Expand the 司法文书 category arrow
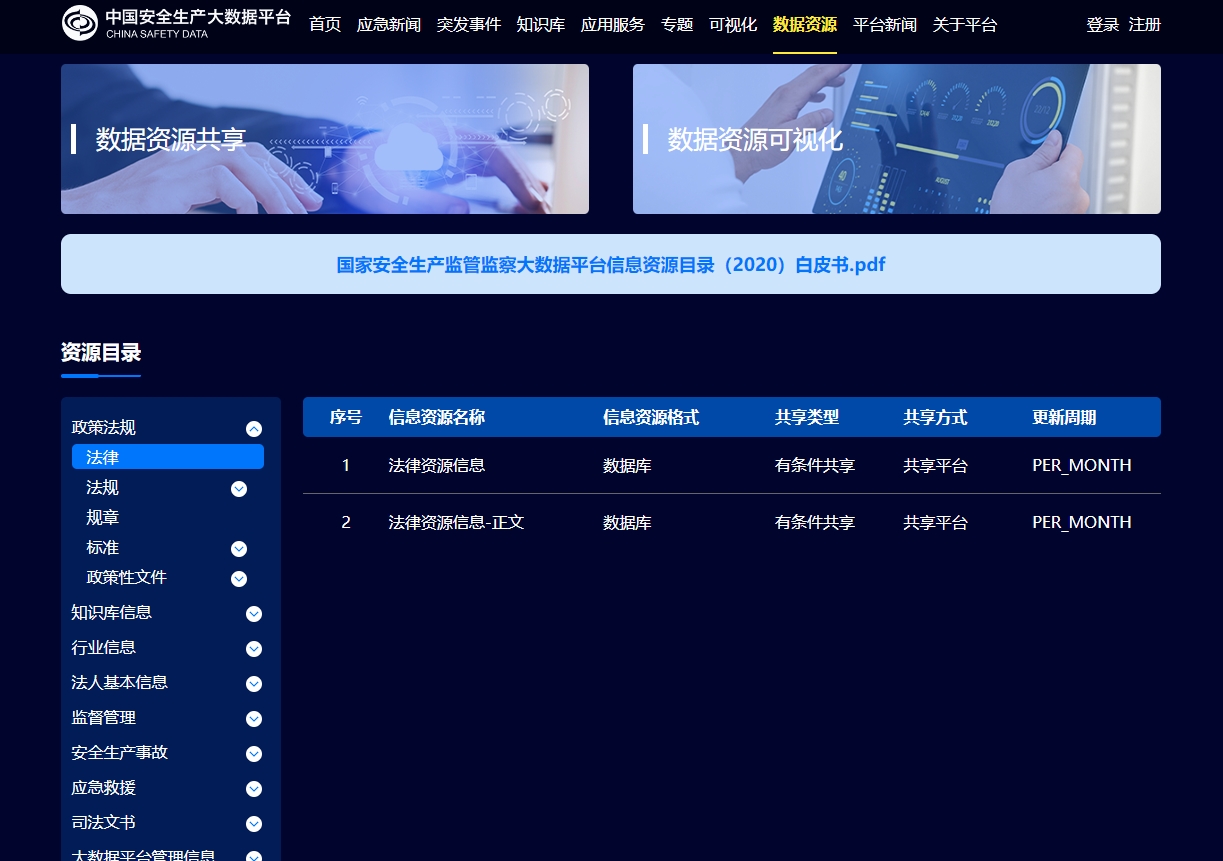The image size is (1223, 861). 254,824
